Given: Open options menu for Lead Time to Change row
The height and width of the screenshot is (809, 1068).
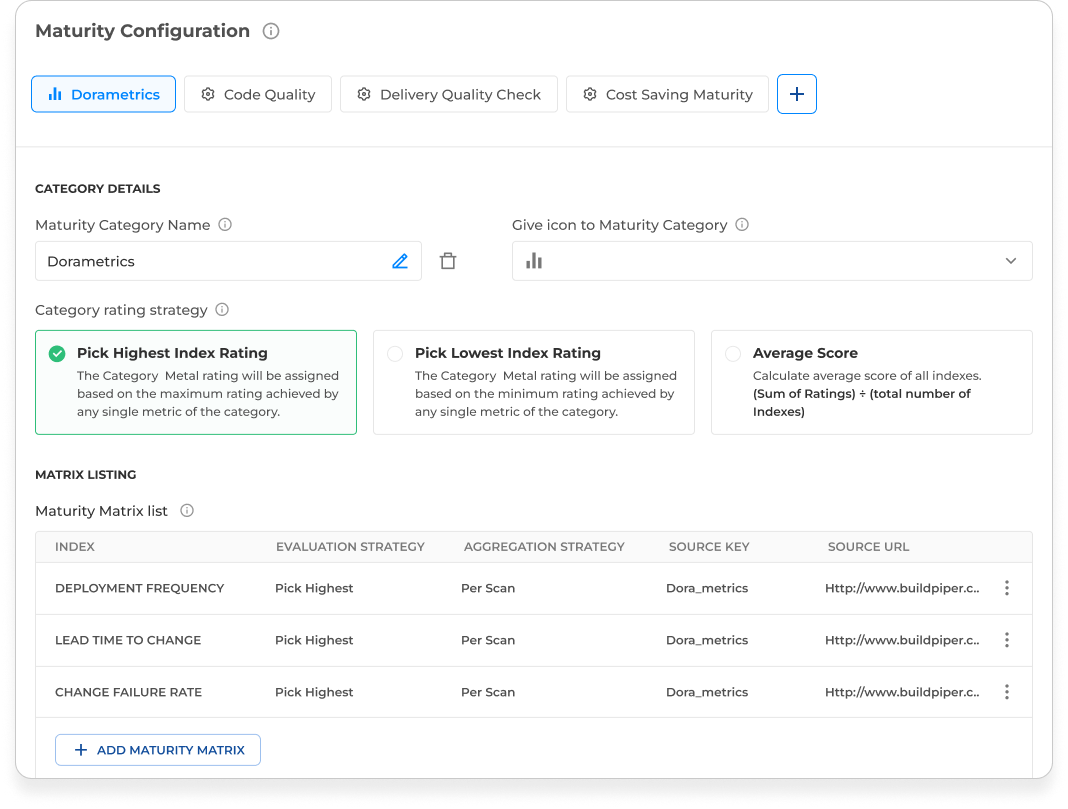Looking at the screenshot, I should (1006, 640).
